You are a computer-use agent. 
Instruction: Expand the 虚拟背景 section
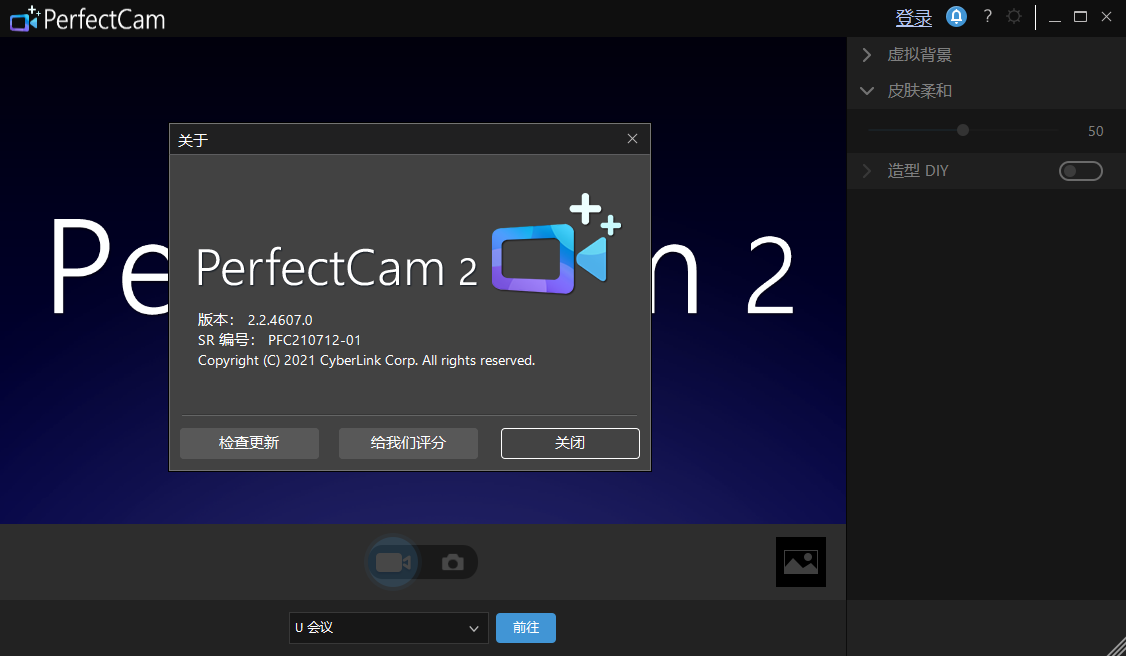[x=867, y=55]
